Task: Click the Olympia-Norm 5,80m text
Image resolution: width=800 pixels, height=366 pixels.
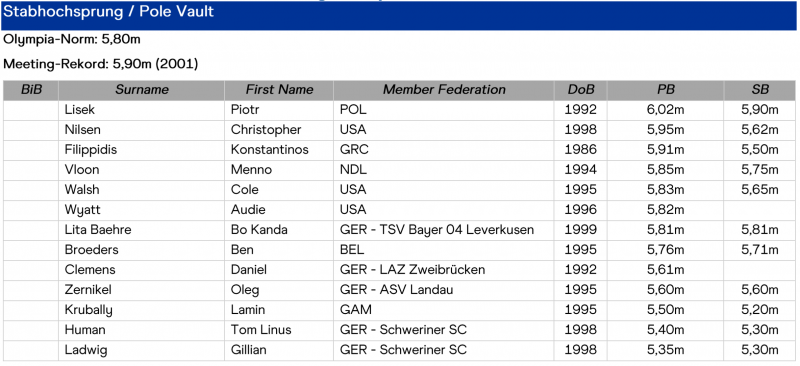Action: [72, 39]
